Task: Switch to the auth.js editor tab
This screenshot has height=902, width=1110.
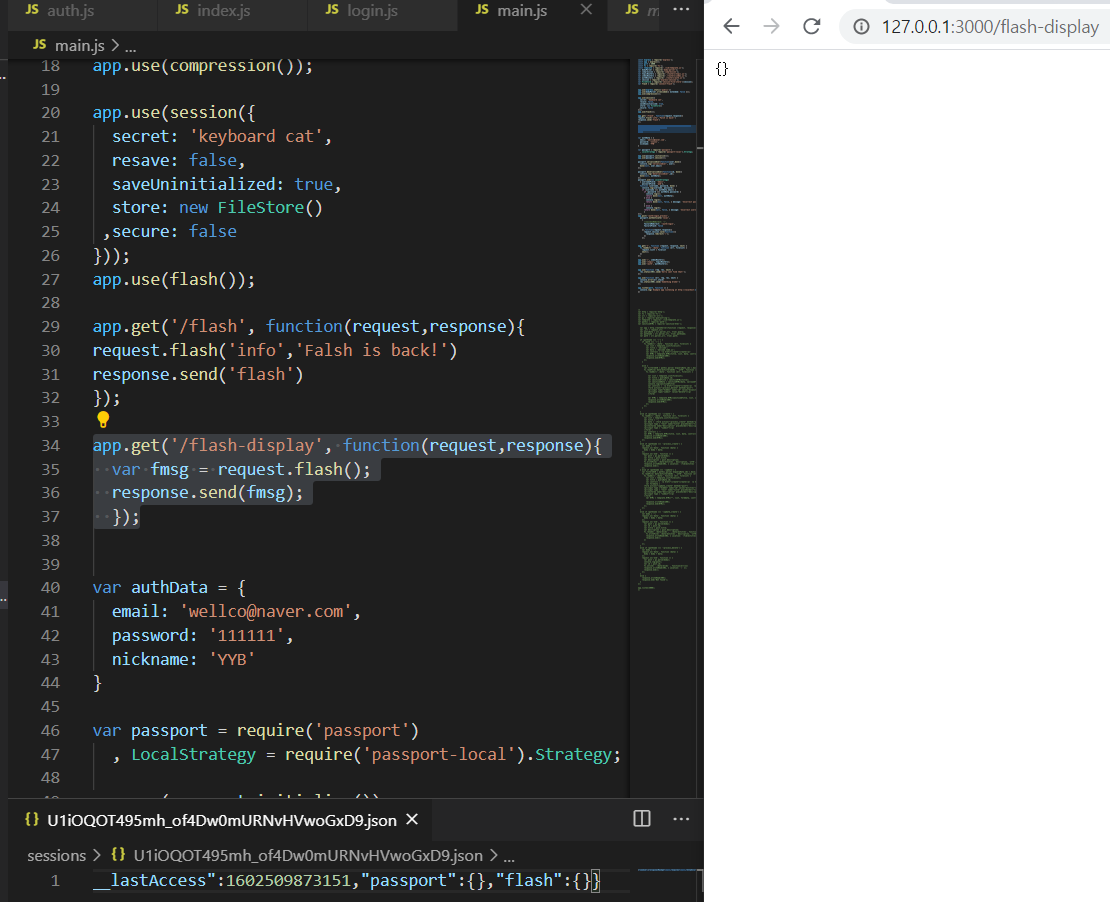Action: 82,11
